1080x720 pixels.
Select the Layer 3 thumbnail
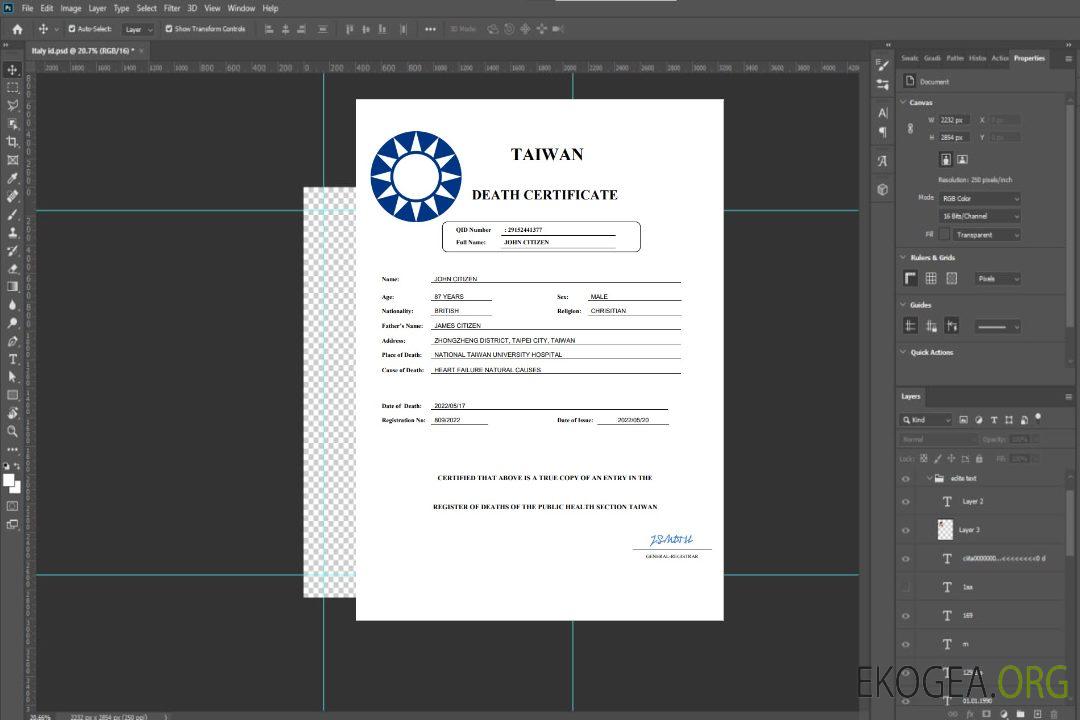[946, 530]
